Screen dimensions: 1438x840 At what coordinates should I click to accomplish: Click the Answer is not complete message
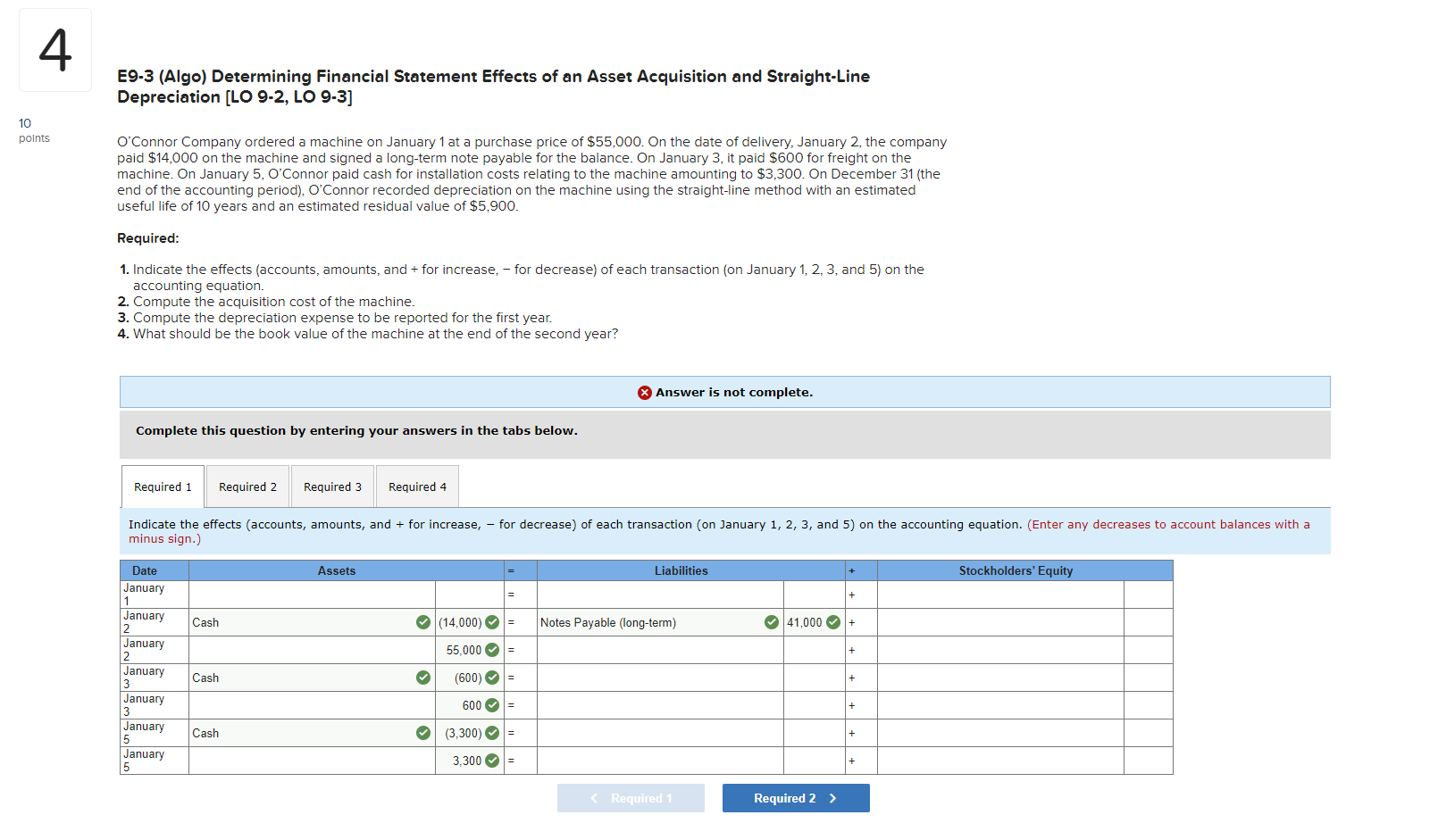(x=734, y=393)
